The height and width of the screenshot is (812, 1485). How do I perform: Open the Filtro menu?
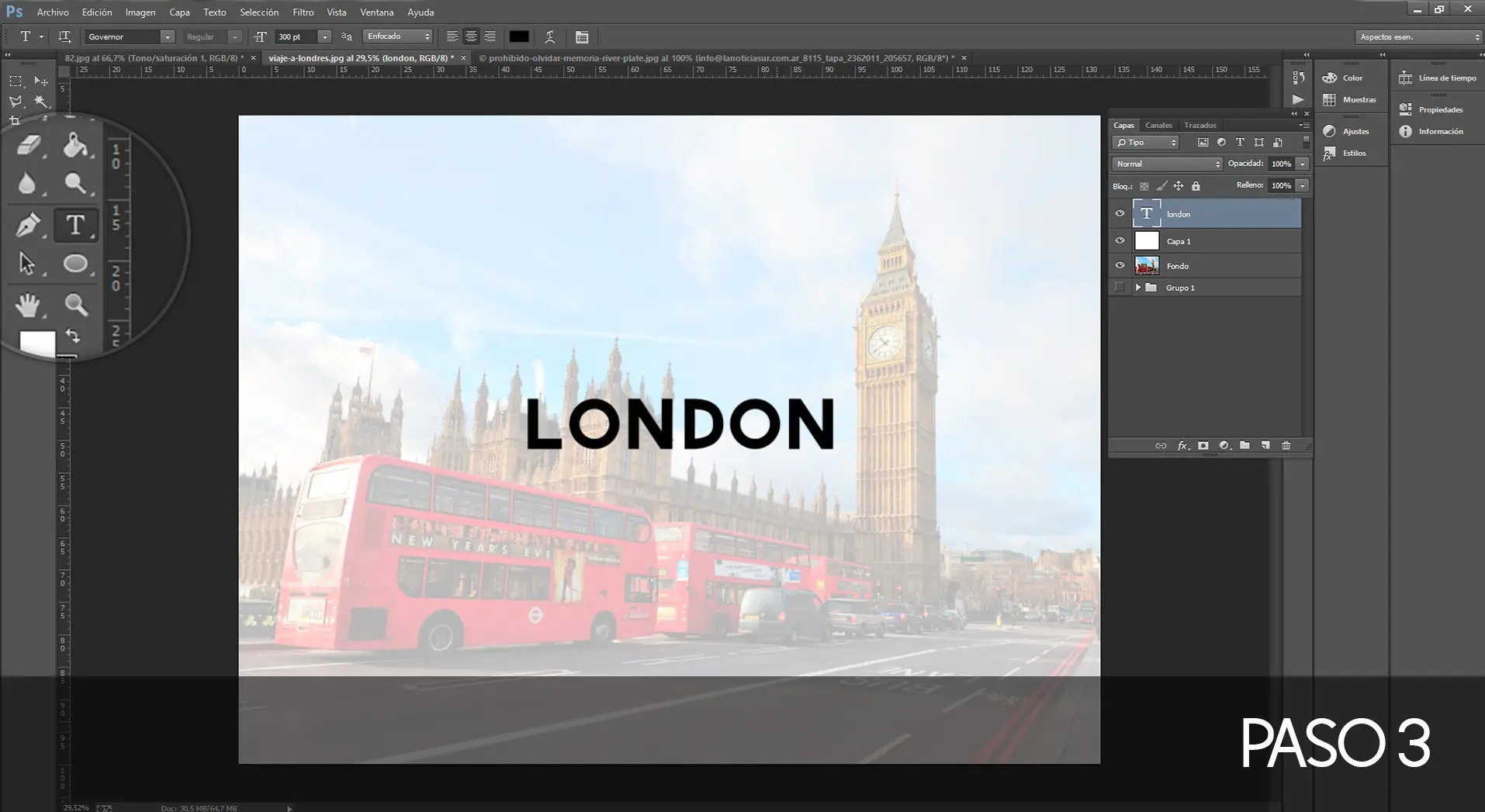(x=303, y=12)
